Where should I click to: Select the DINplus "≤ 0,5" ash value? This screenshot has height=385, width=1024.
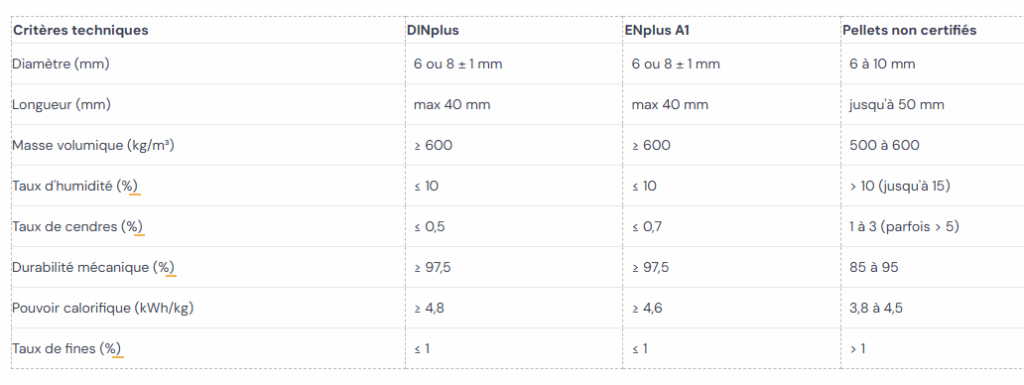pos(430,226)
